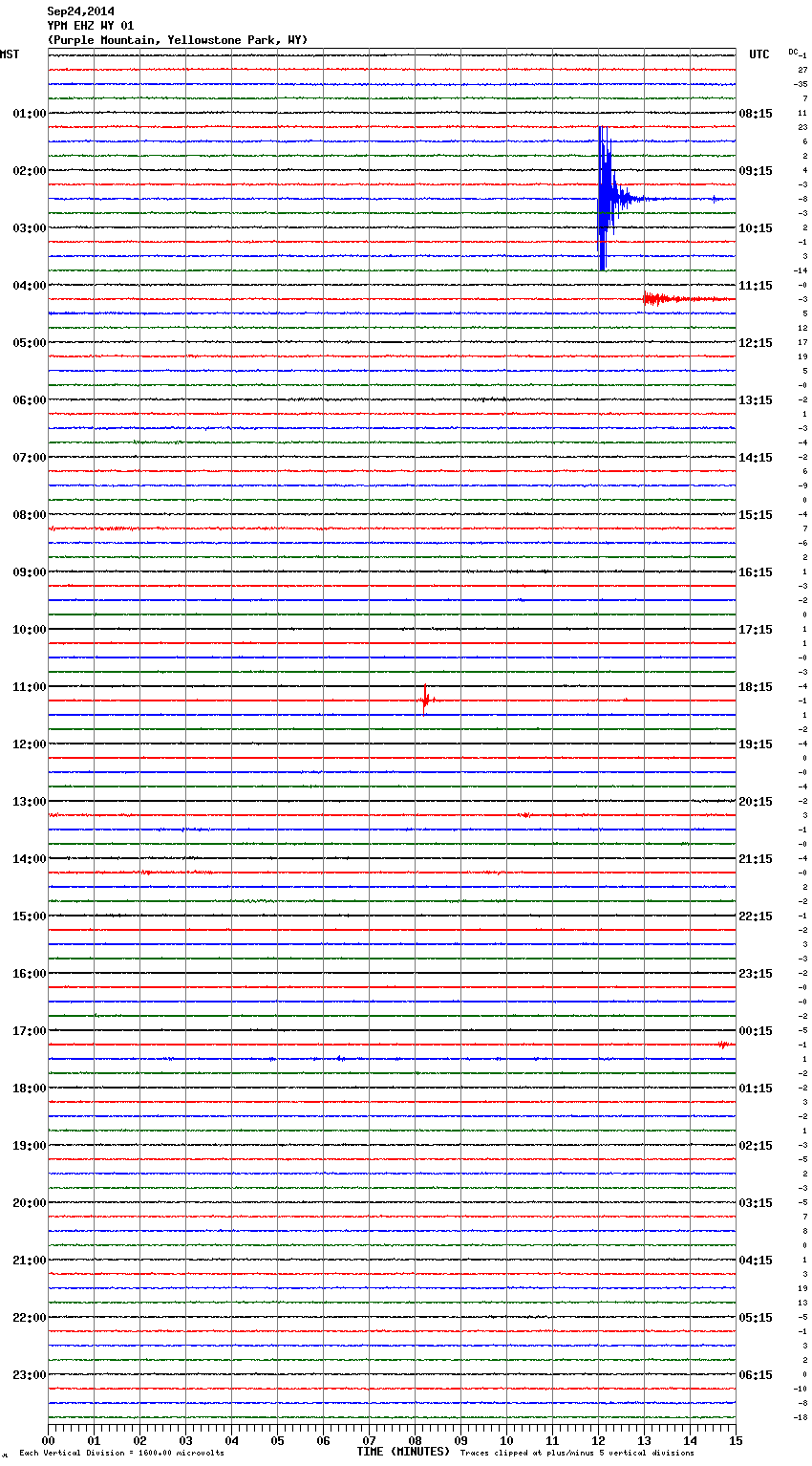
Task: Click the 06:15 UTC row label
Action: tap(756, 1375)
